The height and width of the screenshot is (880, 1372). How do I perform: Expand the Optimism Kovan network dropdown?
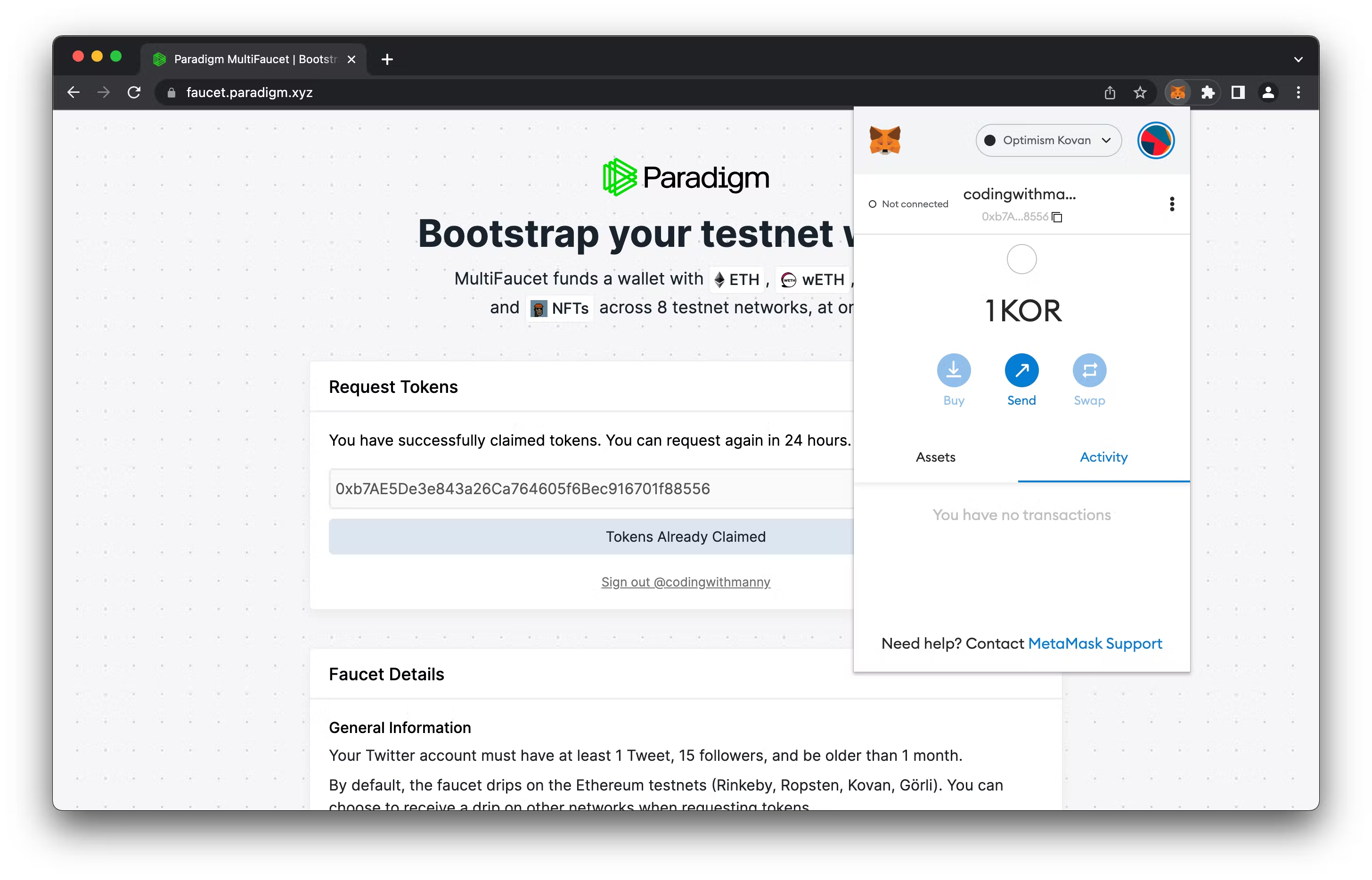pyautogui.click(x=1046, y=139)
